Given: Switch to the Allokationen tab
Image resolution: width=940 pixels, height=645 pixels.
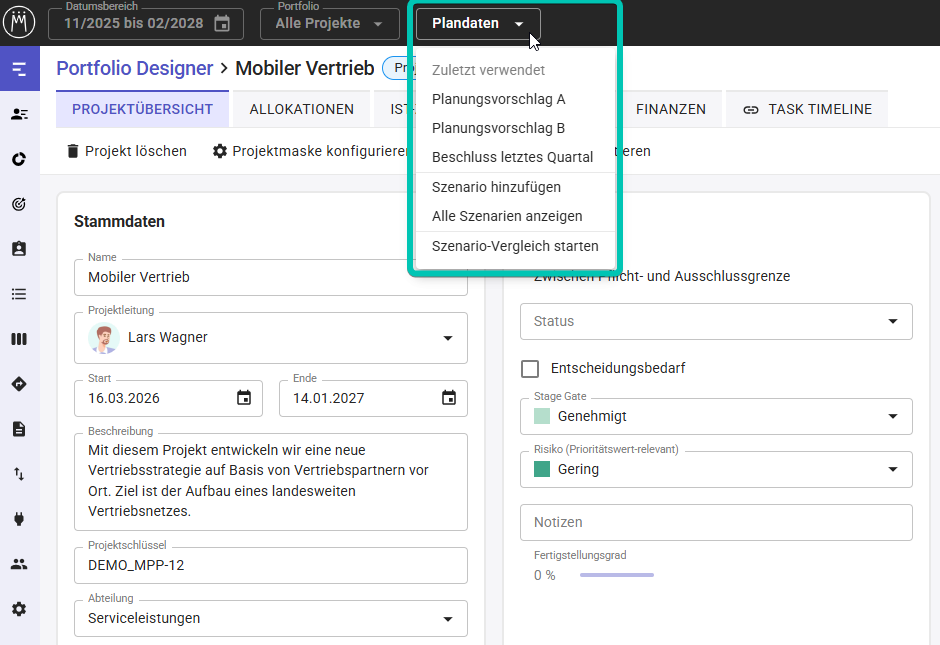Looking at the screenshot, I should (x=301, y=109).
